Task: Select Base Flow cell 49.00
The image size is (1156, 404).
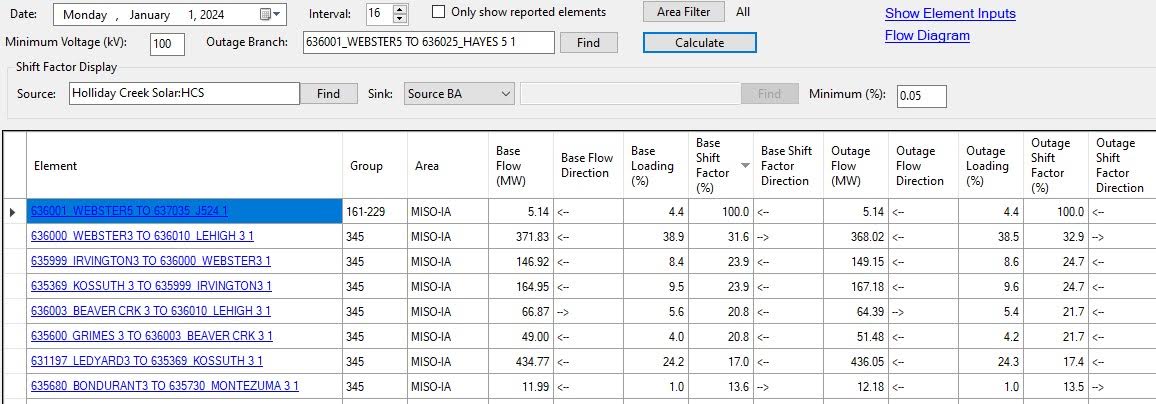Action: 520,337
